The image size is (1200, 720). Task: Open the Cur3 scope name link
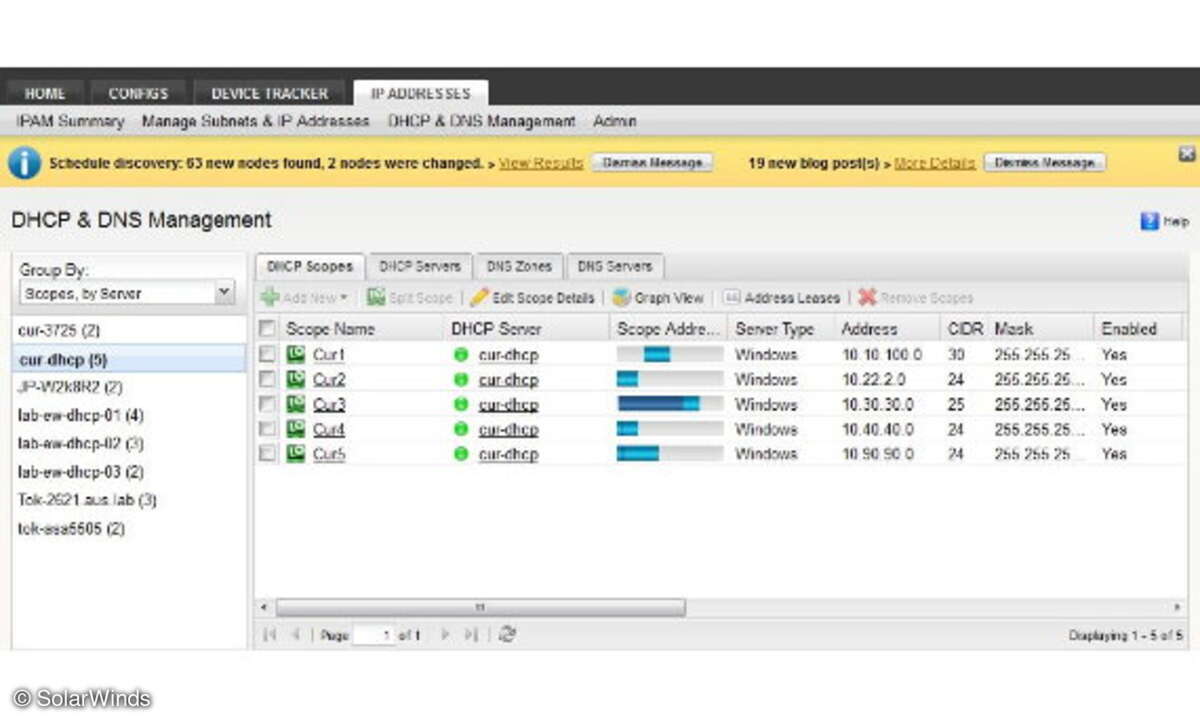(x=329, y=405)
